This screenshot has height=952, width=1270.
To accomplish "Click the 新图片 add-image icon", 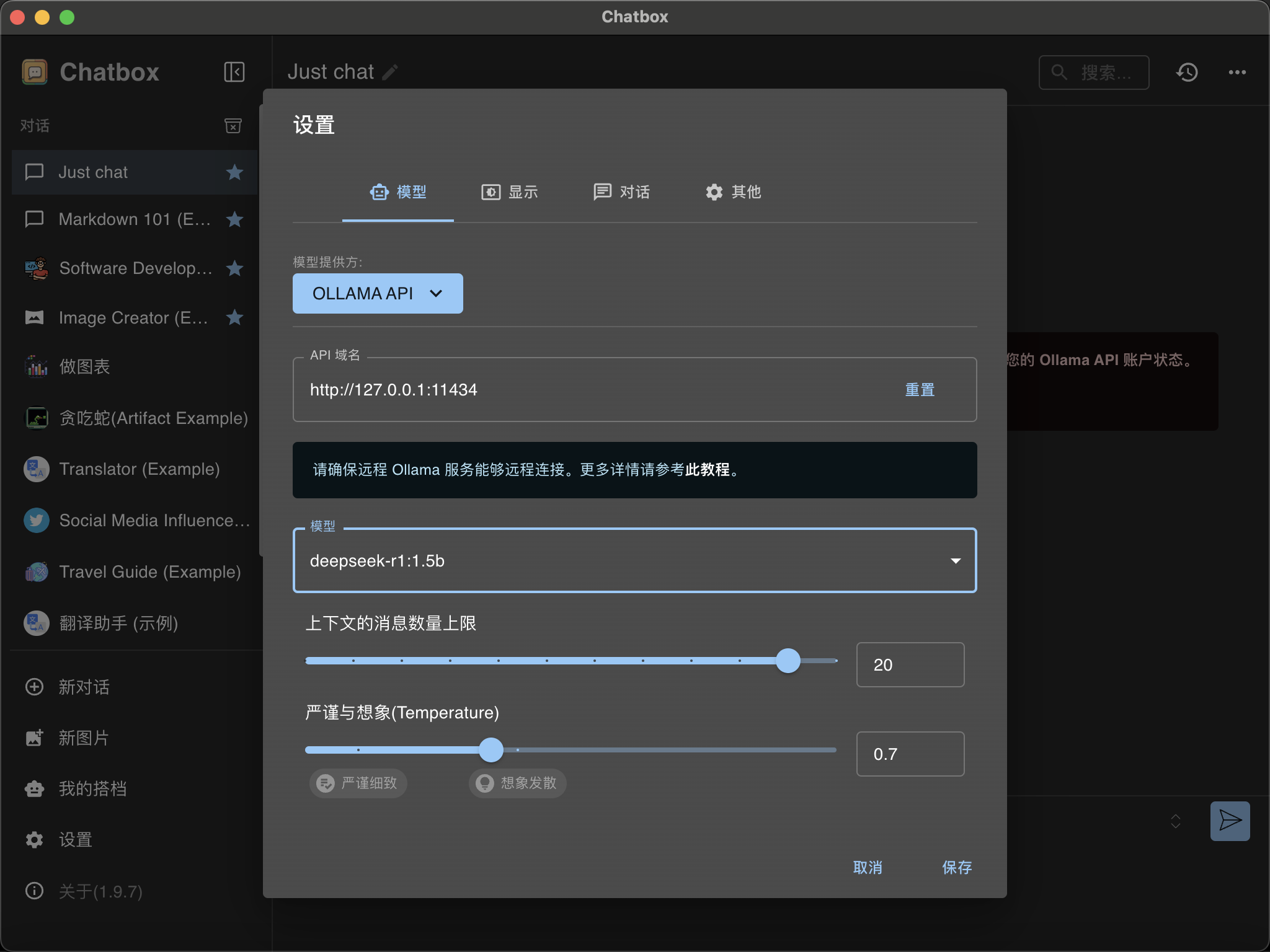I will (x=34, y=738).
